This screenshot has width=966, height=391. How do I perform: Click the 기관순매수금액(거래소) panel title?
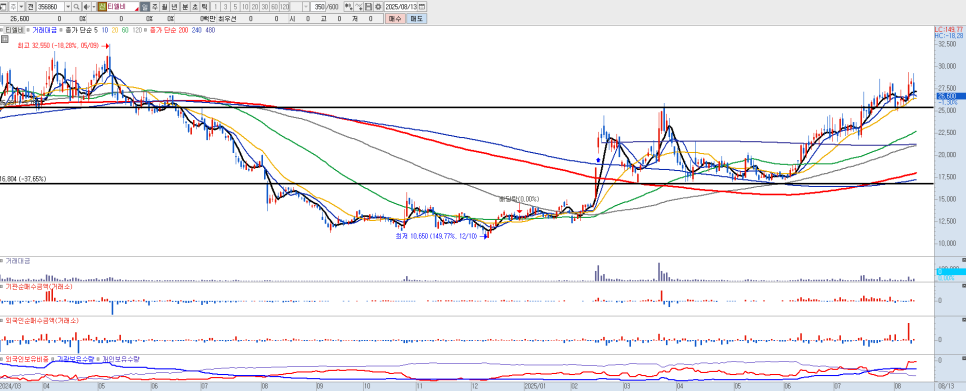pos(38,286)
